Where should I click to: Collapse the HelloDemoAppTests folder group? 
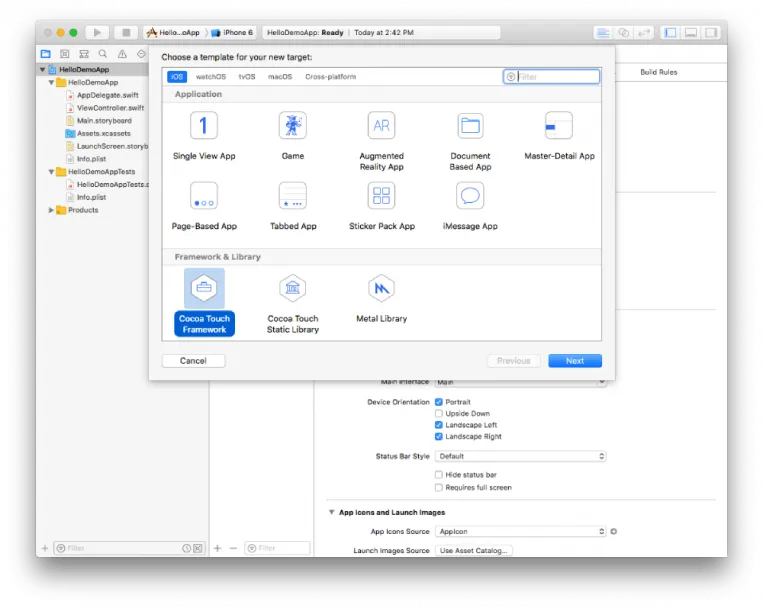[x=52, y=172]
